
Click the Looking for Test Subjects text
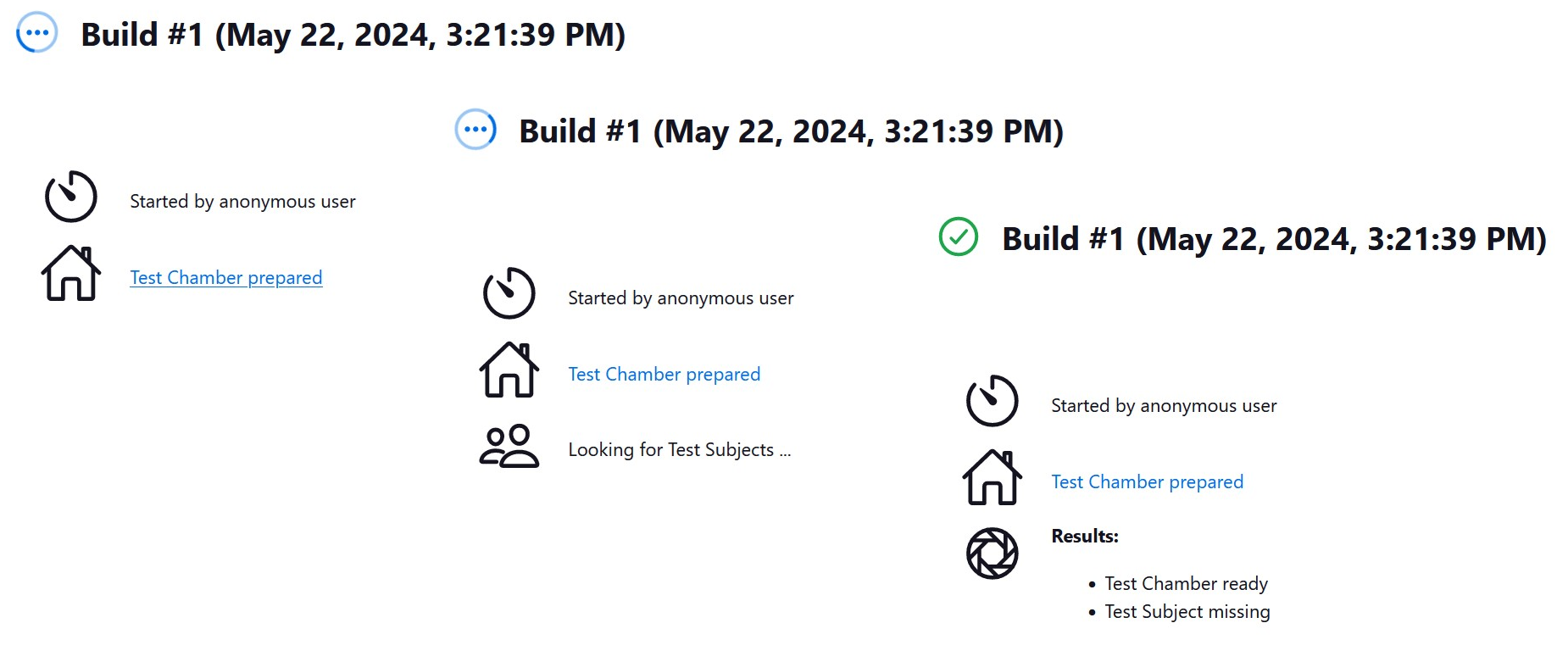coord(679,450)
